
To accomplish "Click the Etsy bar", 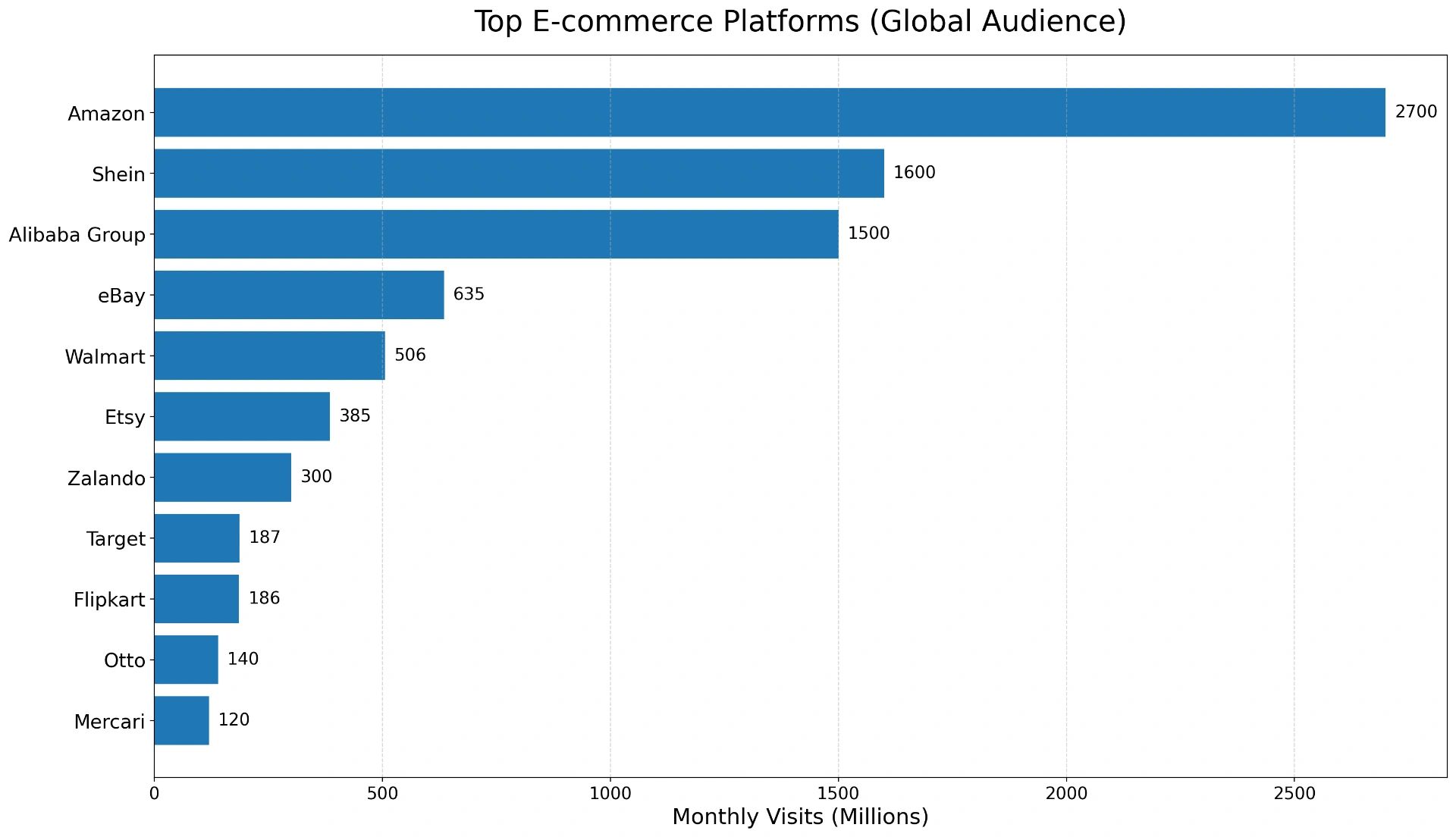I will (242, 416).
